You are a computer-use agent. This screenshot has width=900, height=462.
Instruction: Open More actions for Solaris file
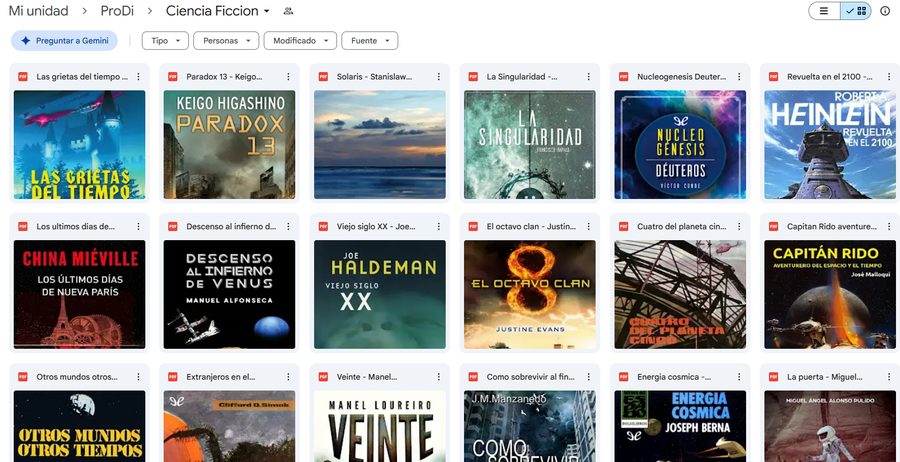point(439,77)
